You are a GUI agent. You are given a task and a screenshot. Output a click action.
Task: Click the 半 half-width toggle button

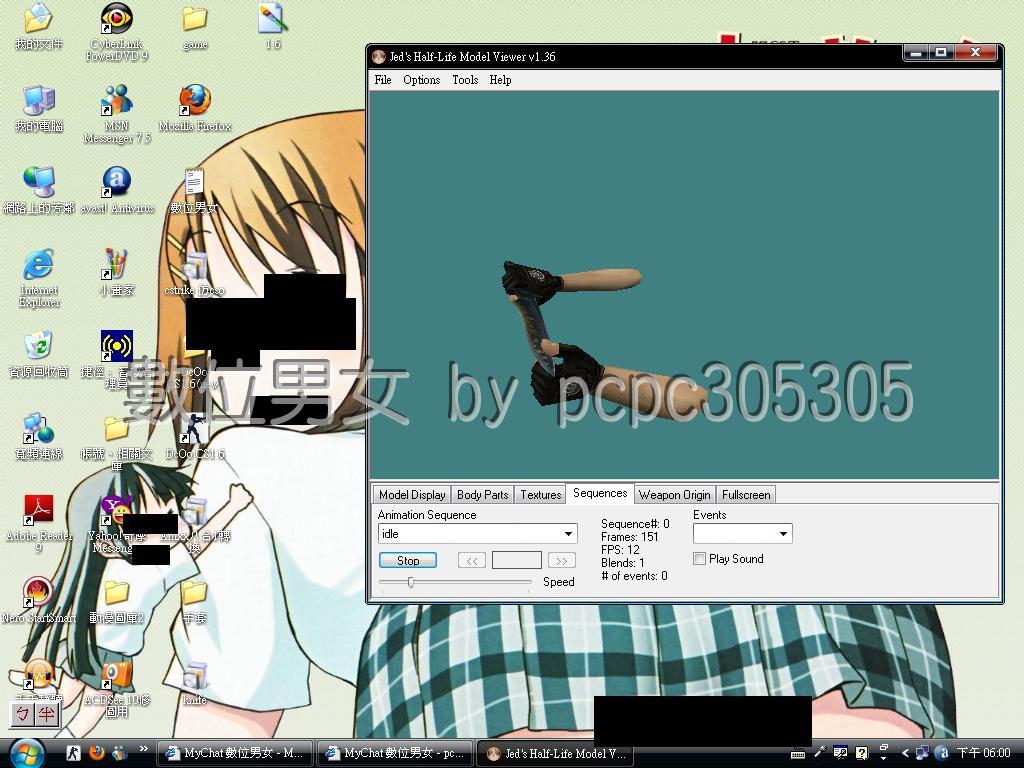point(46,714)
